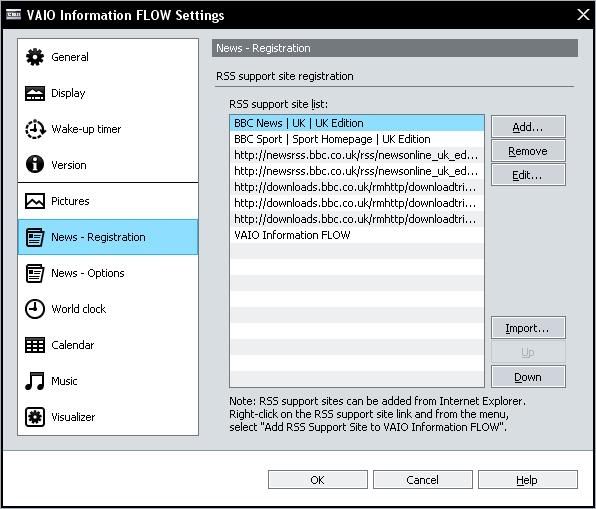The image size is (596, 509).
Task: Select VAIO Information FLOW list entry
Action: click(357, 235)
